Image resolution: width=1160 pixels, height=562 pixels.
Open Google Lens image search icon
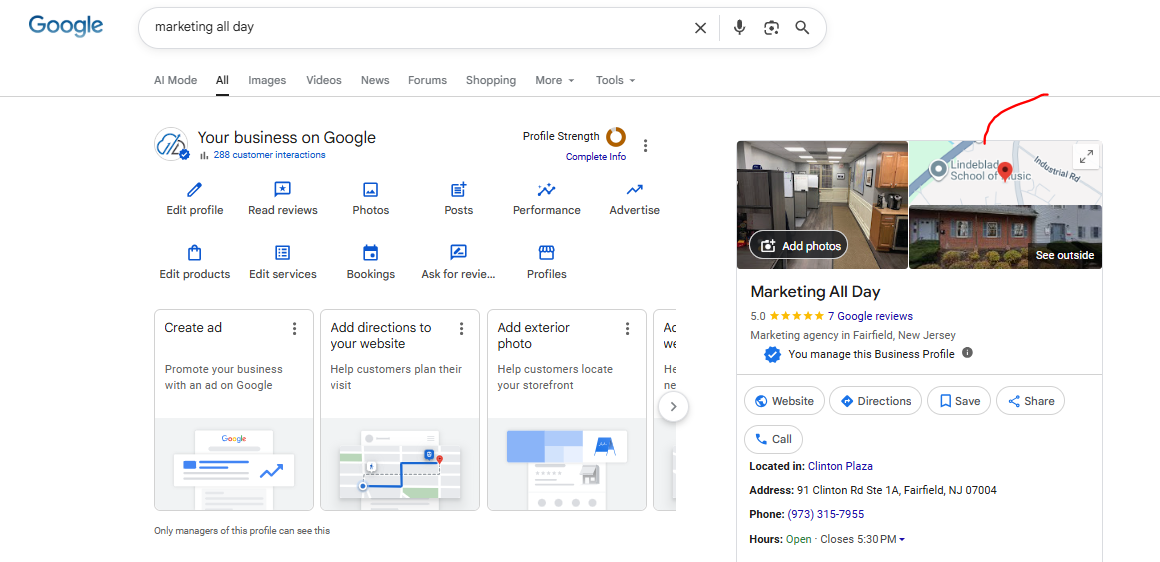tap(772, 28)
